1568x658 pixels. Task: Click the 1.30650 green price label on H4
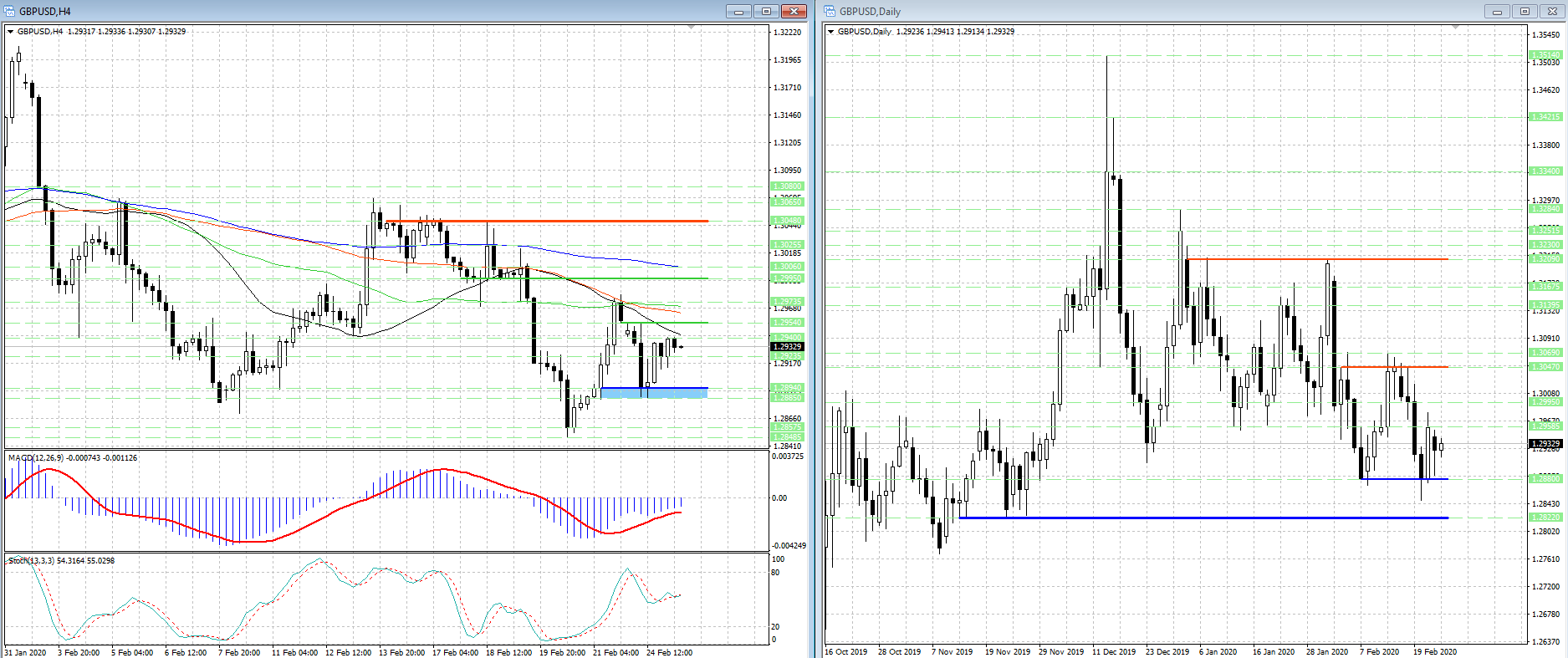coord(787,201)
